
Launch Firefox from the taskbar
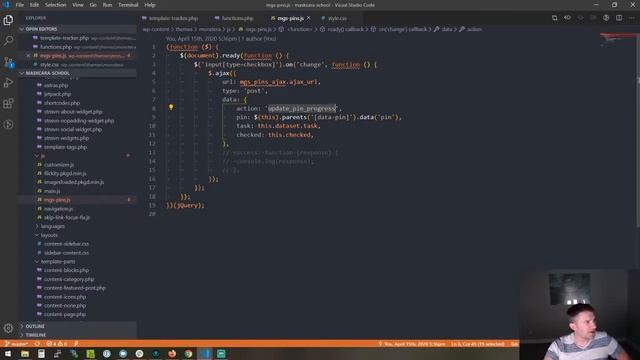[172, 354]
